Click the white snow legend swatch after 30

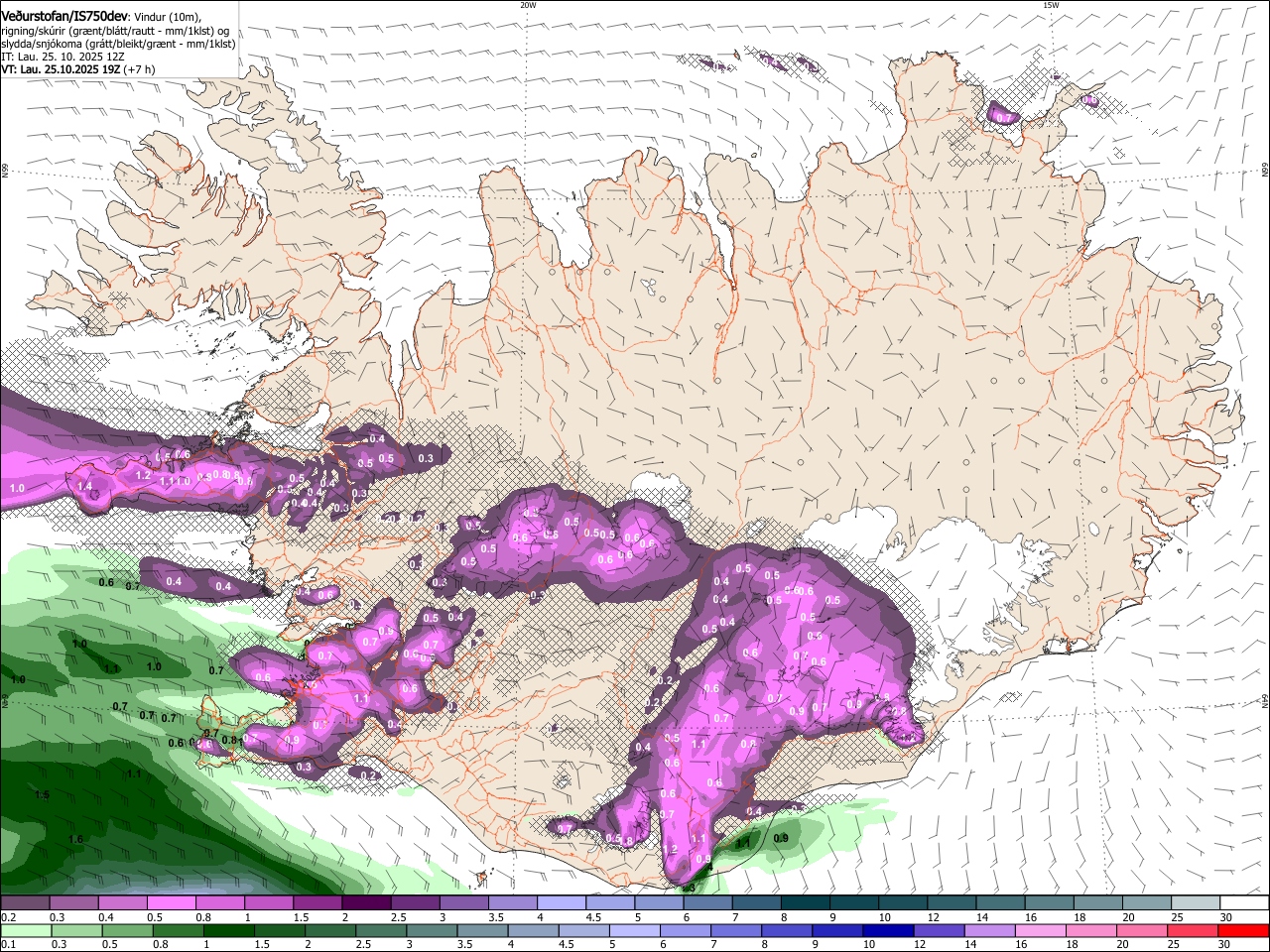1244,903
